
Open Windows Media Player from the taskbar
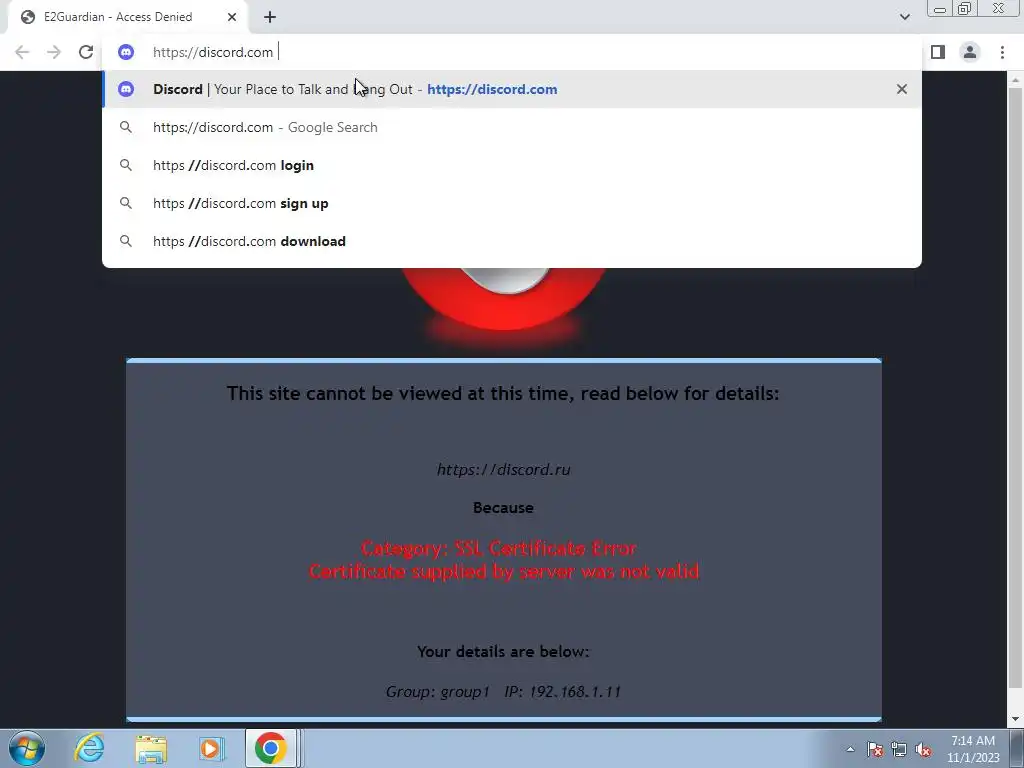click(x=211, y=748)
